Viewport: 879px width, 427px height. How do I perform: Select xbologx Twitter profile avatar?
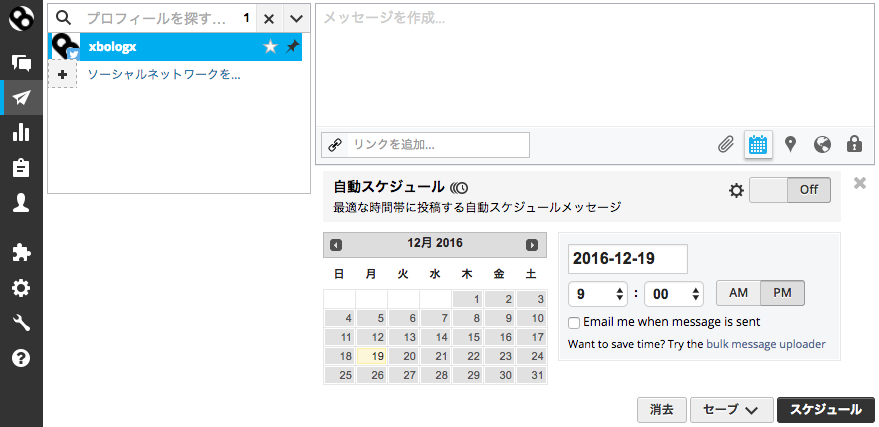click(66, 47)
